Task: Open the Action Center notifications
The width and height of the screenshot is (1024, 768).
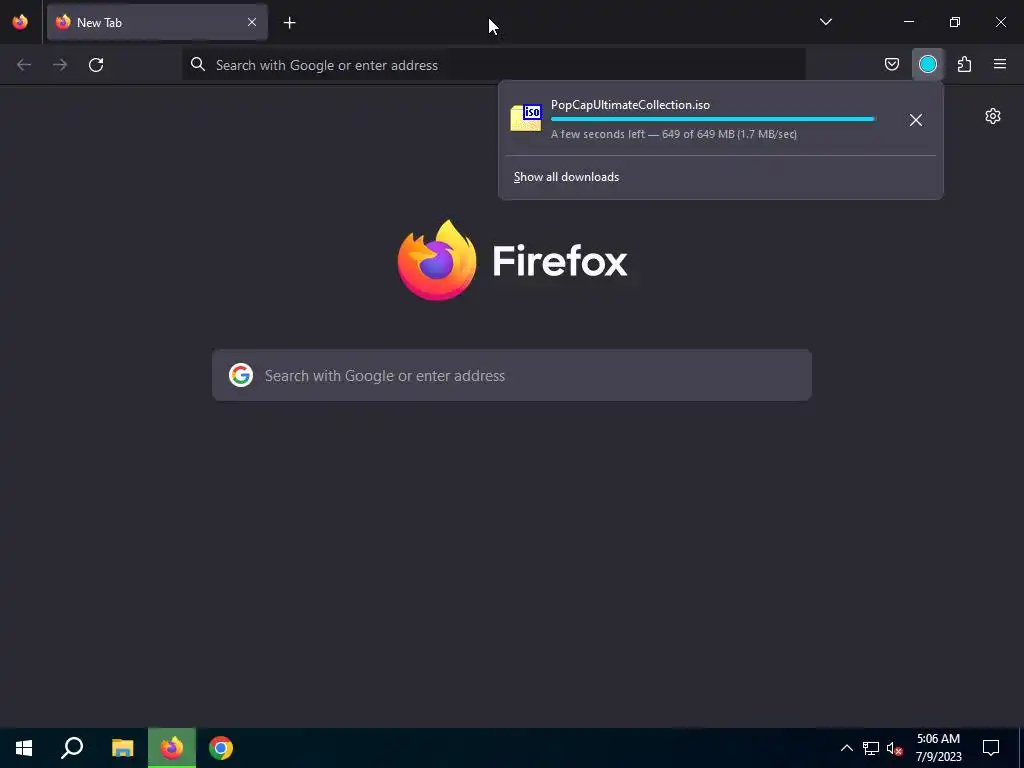Action: click(991, 748)
